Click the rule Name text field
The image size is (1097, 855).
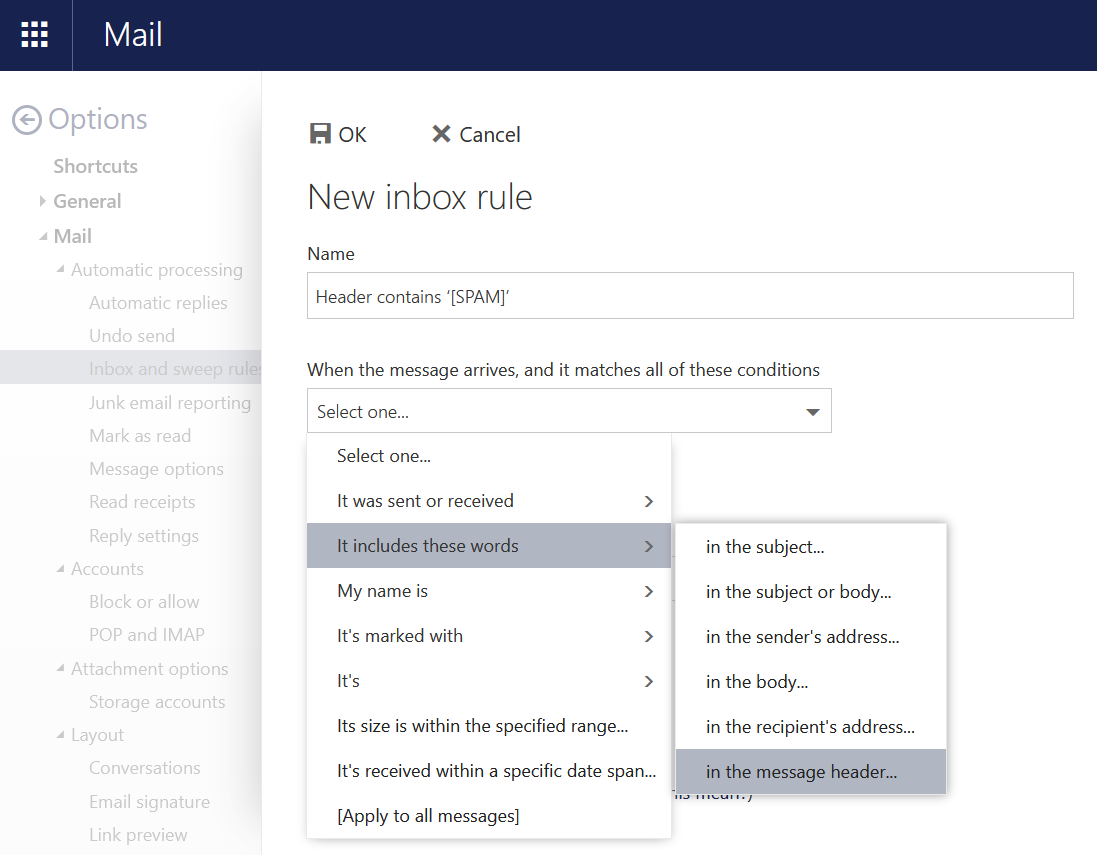[690, 296]
